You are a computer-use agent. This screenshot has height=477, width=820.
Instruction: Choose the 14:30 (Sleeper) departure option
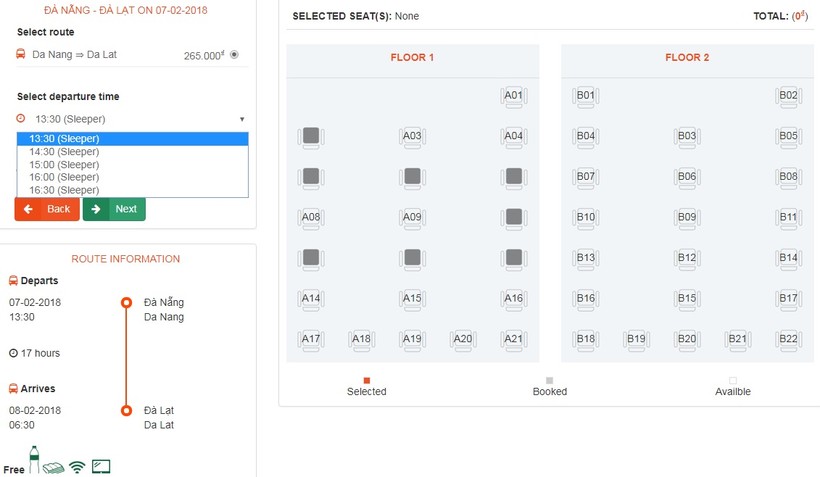pyautogui.click(x=64, y=152)
